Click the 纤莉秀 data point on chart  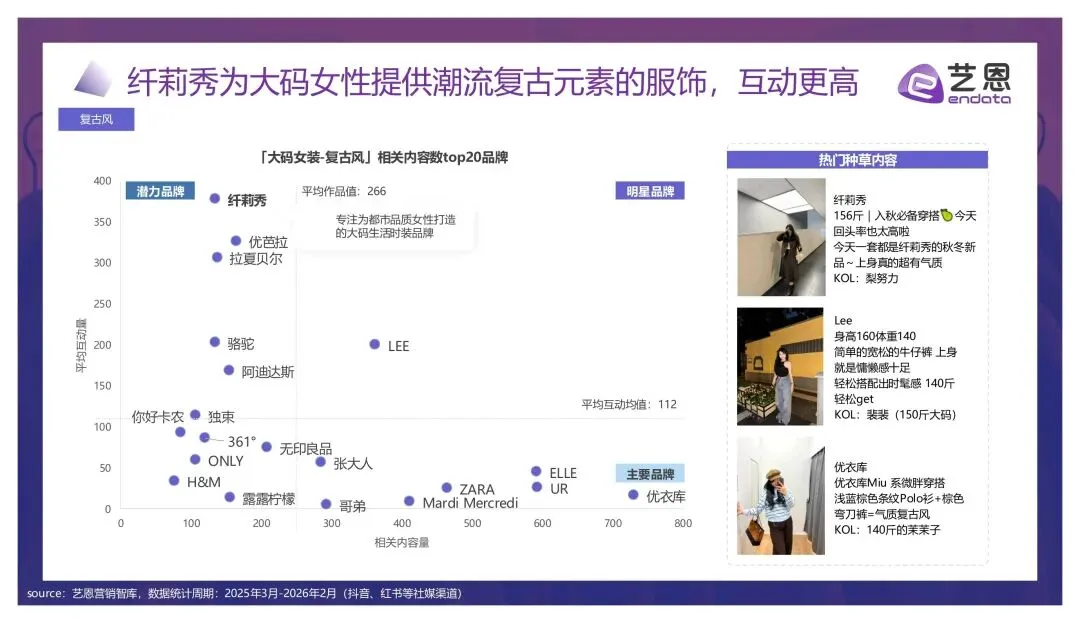coord(215,198)
